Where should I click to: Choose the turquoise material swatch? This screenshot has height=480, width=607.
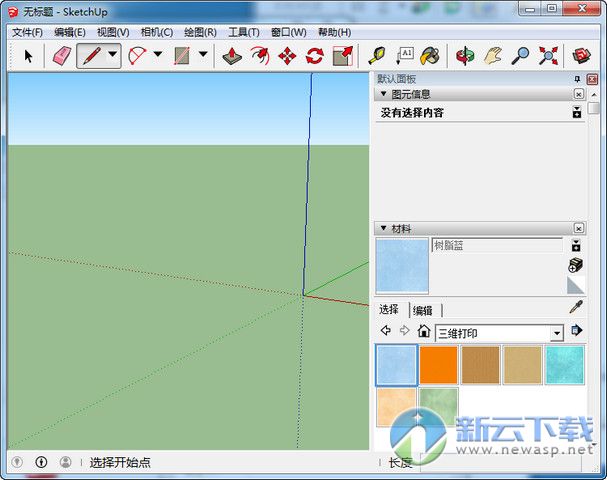pyautogui.click(x=564, y=365)
